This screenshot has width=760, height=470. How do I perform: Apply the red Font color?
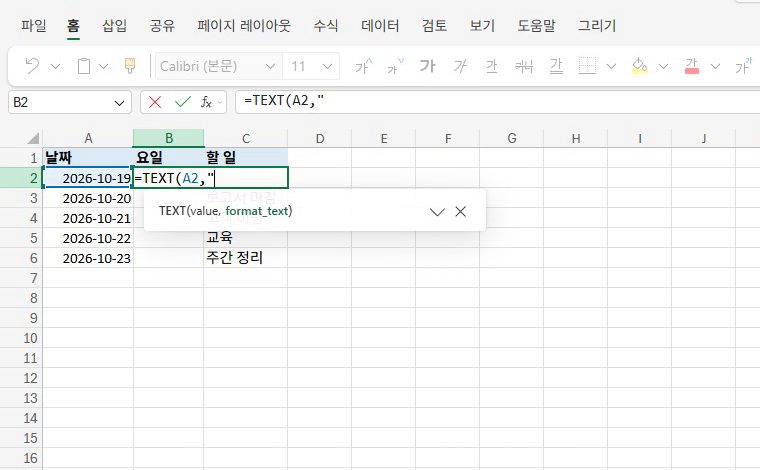tap(692, 66)
